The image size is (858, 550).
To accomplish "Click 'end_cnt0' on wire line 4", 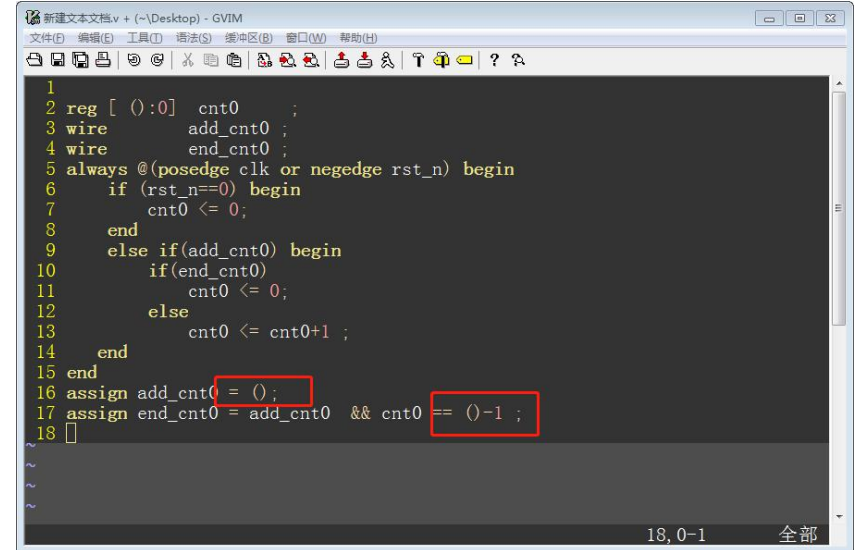I will (x=229, y=149).
